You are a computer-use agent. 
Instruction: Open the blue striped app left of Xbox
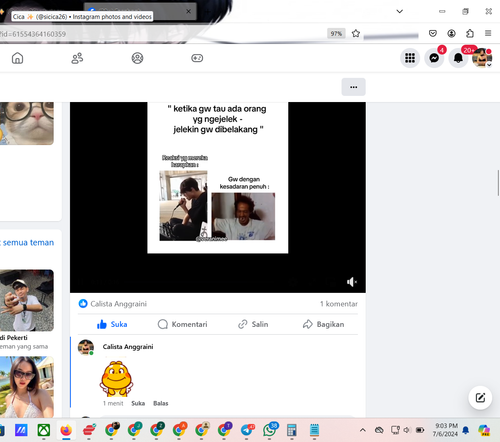(x=21, y=430)
